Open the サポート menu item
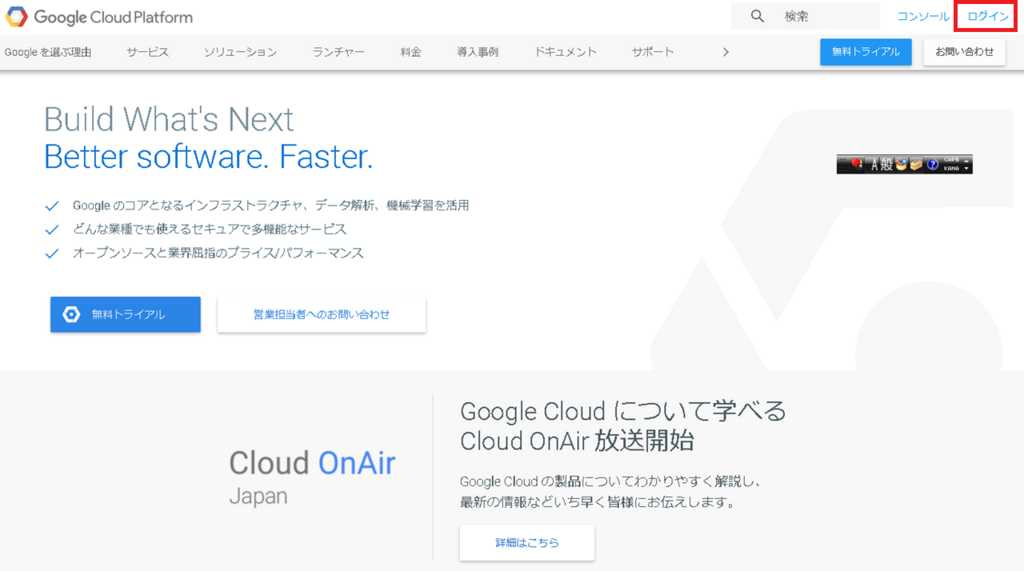The width and height of the screenshot is (1024, 571). 652,52
